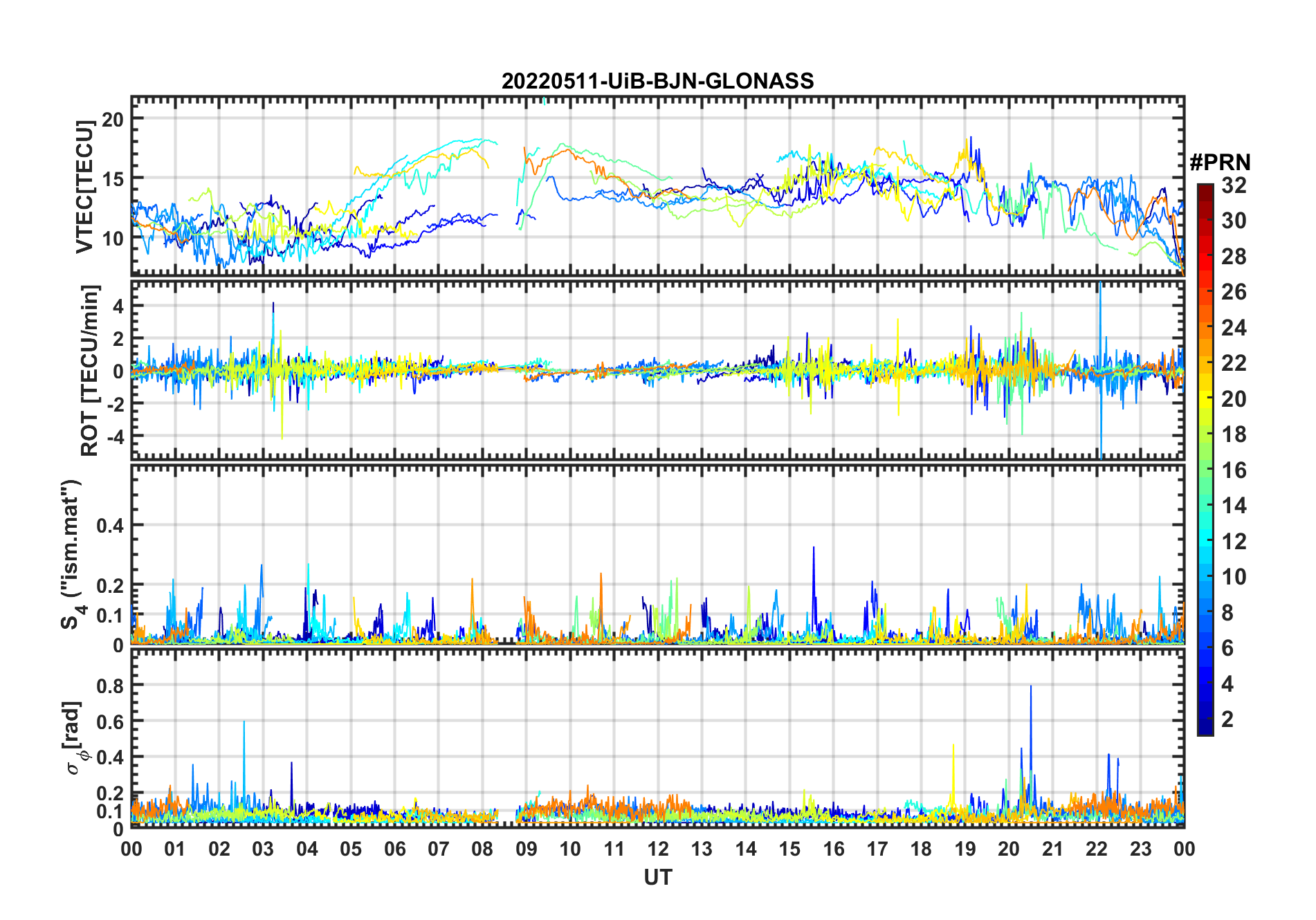Click colorbar tick label 10
This screenshot has height=920, width=1316.
[1234, 577]
